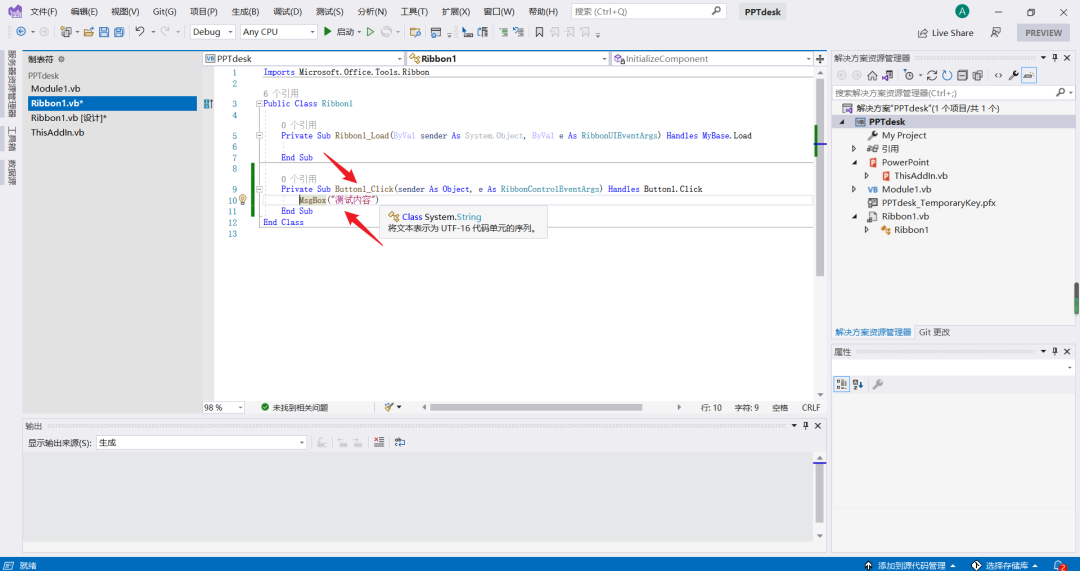Screen dimensions: 1080x571
Task: Click Alphabetical sort icon in Properties panel
Action: pos(858,384)
